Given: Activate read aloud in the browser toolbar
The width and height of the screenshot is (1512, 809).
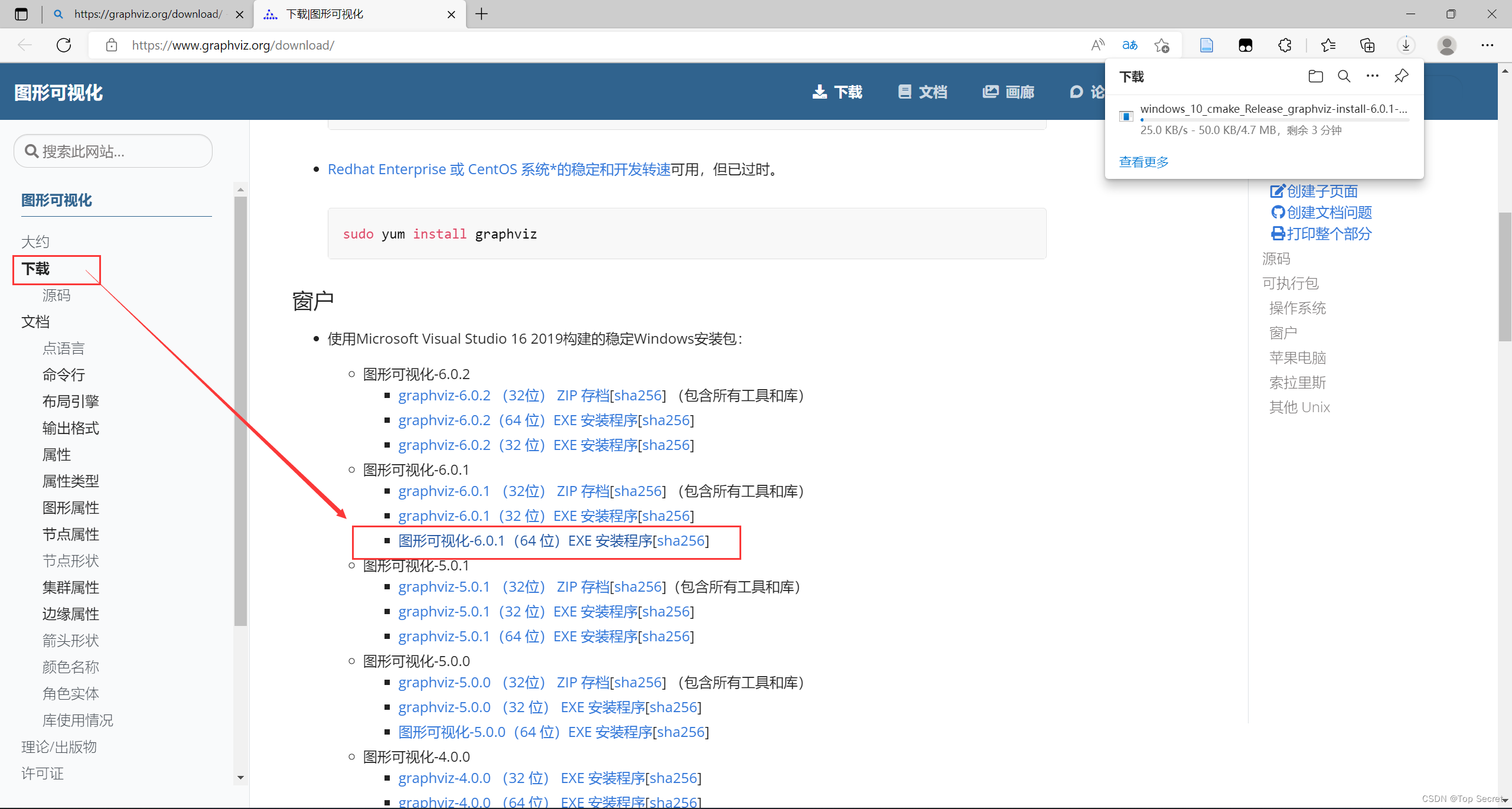Looking at the screenshot, I should (1097, 45).
